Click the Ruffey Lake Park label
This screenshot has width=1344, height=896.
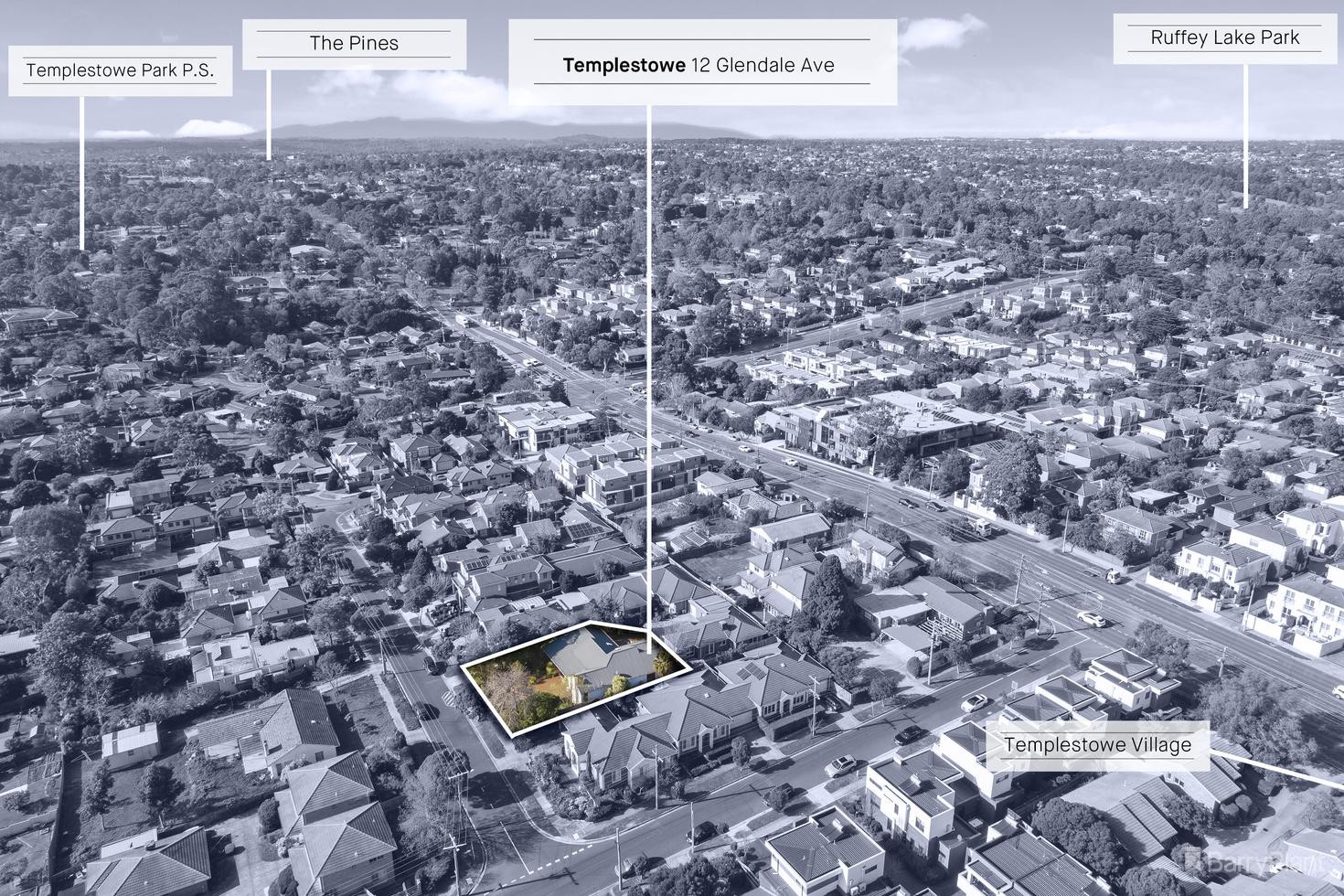1225,37
